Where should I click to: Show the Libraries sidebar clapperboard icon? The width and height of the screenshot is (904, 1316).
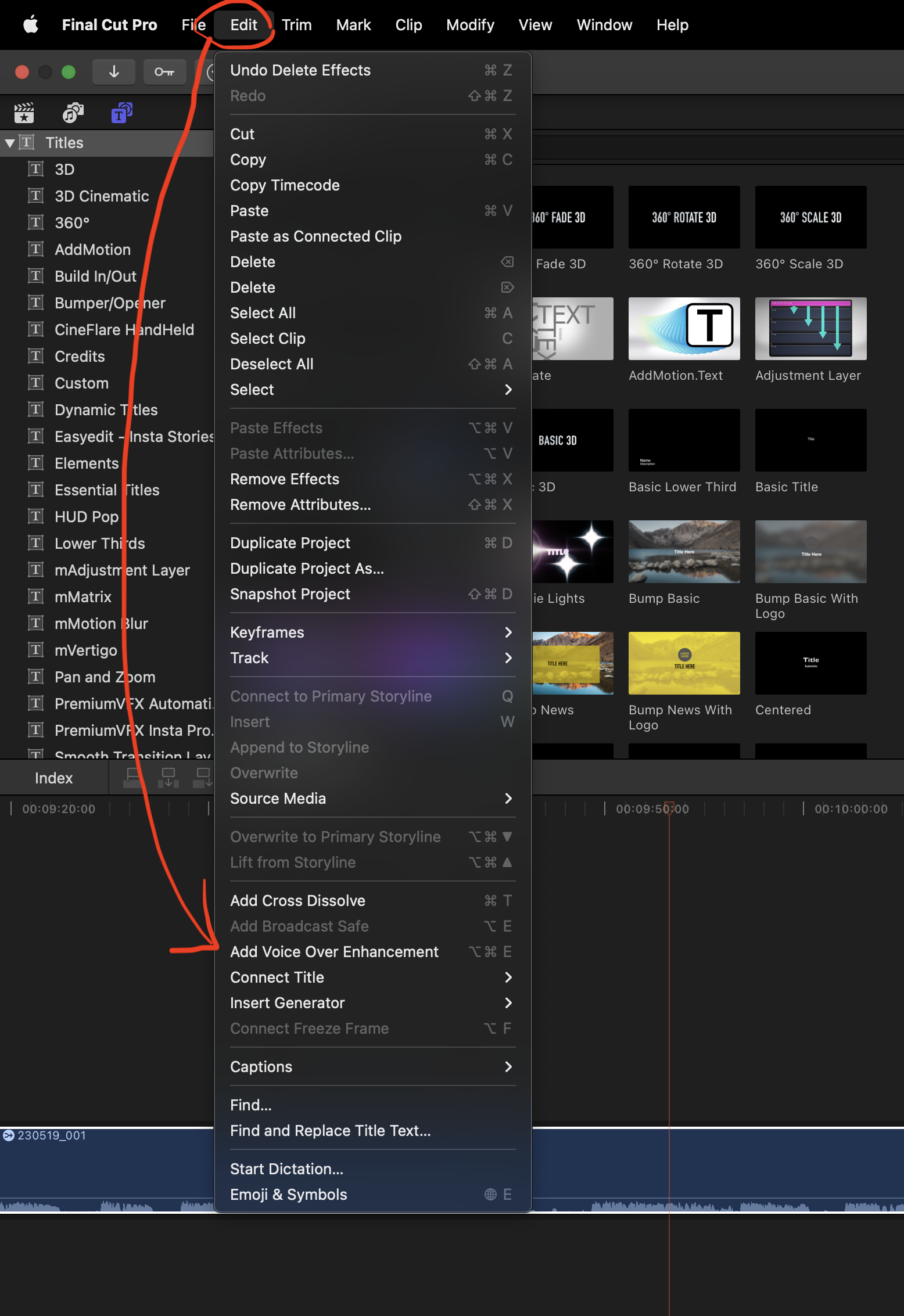coord(24,113)
